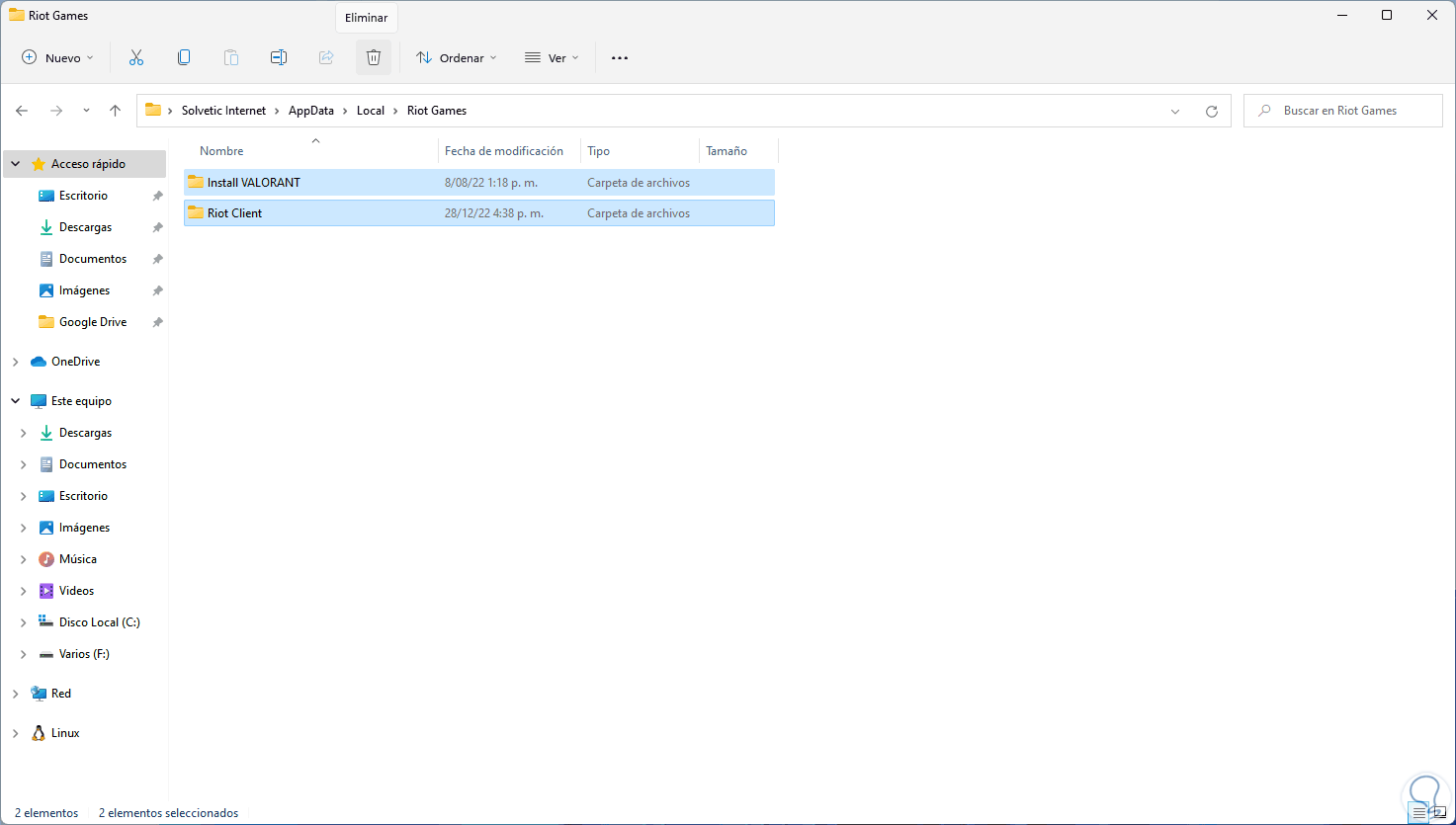1456x825 pixels.
Task: Delete selection with the trash icon
Action: point(374,58)
